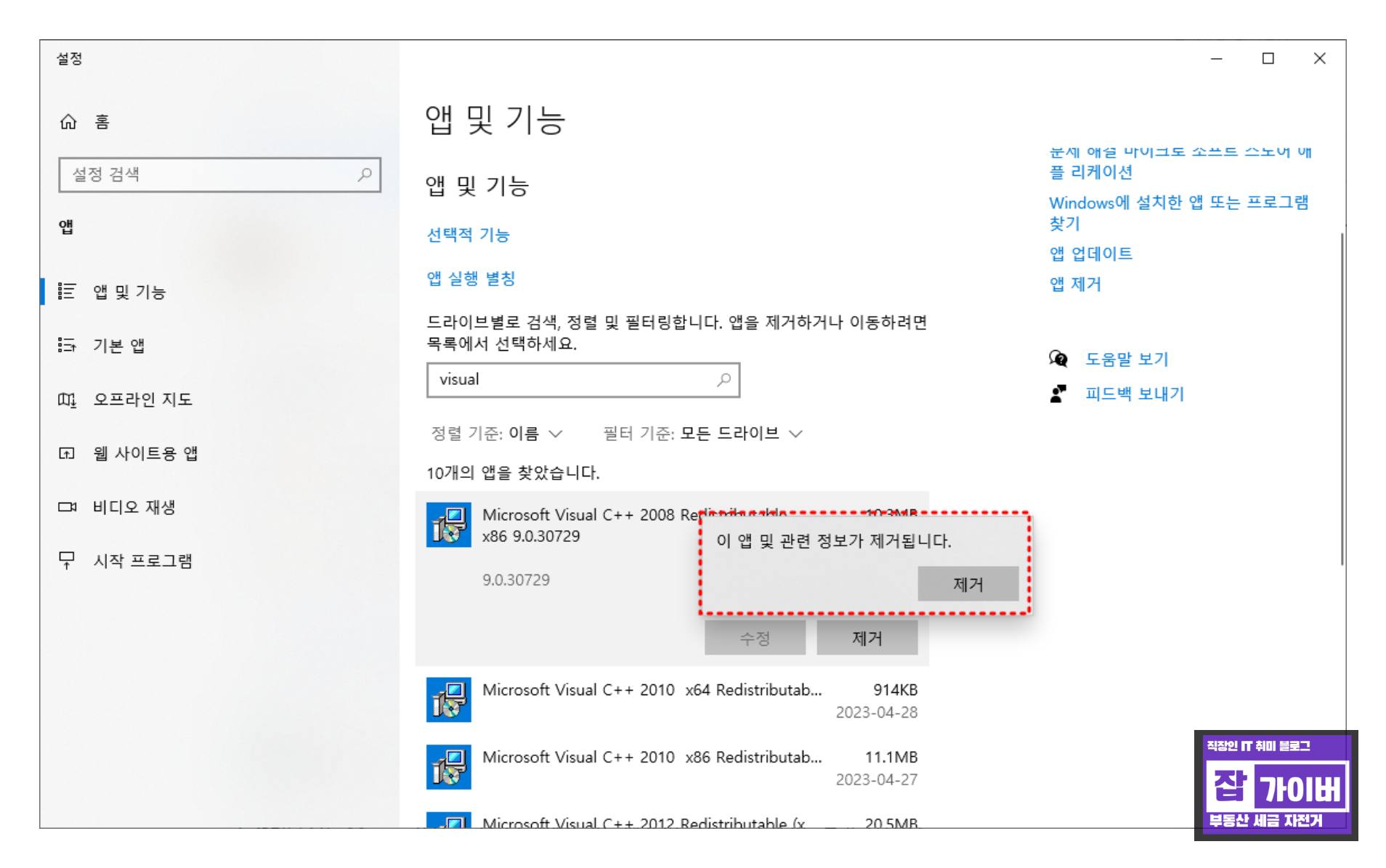Click the magnifier in settings search box
The height and width of the screenshot is (868, 1386).
pos(365,174)
